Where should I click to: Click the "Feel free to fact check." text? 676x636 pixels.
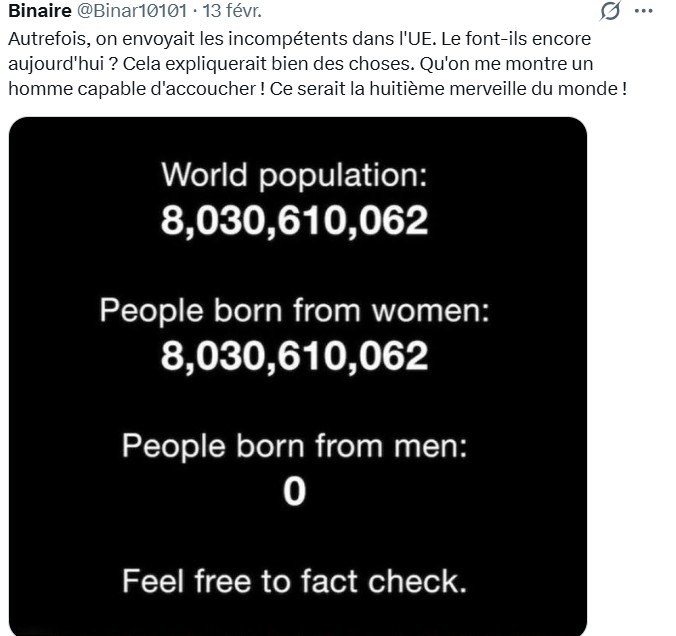[295, 579]
